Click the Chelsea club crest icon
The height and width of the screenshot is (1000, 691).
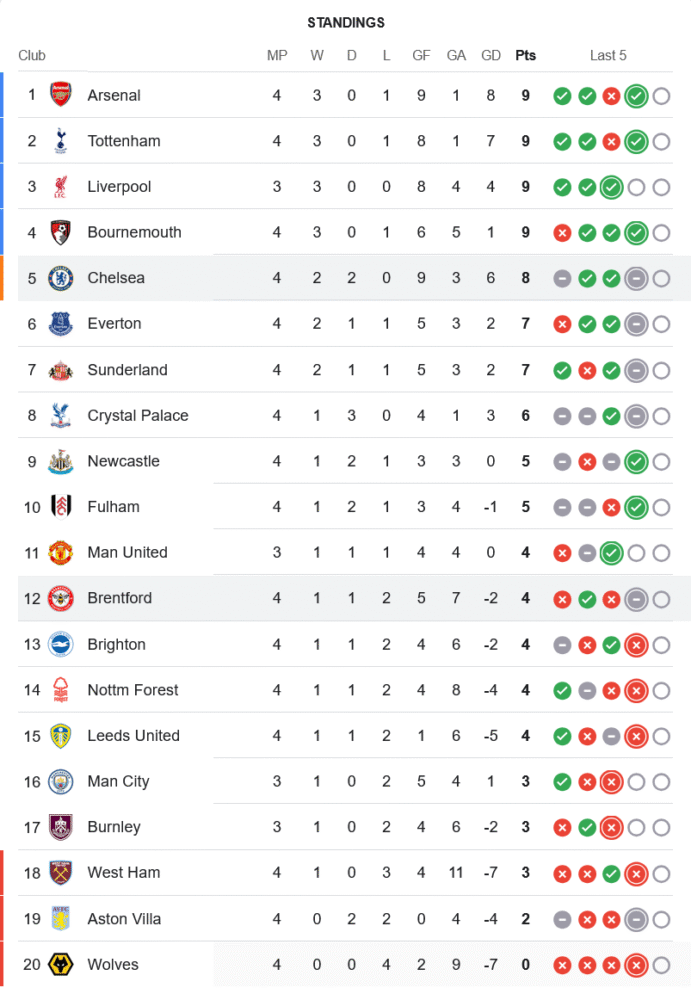[x=61, y=278]
